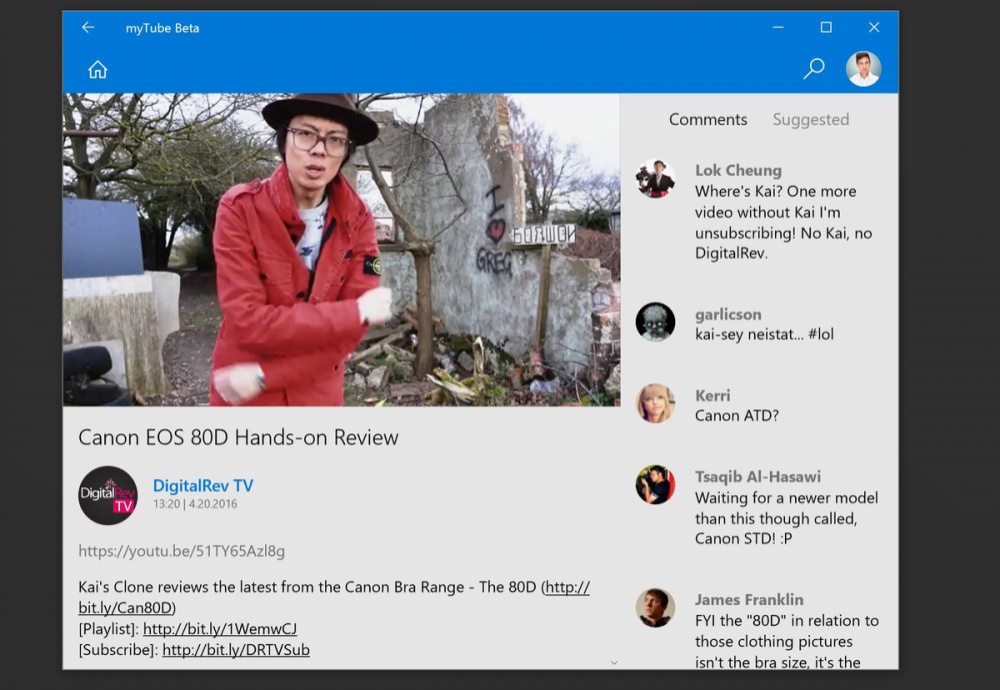Open Kerri's commenter avatar
The height and width of the screenshot is (690, 1000).
point(656,403)
